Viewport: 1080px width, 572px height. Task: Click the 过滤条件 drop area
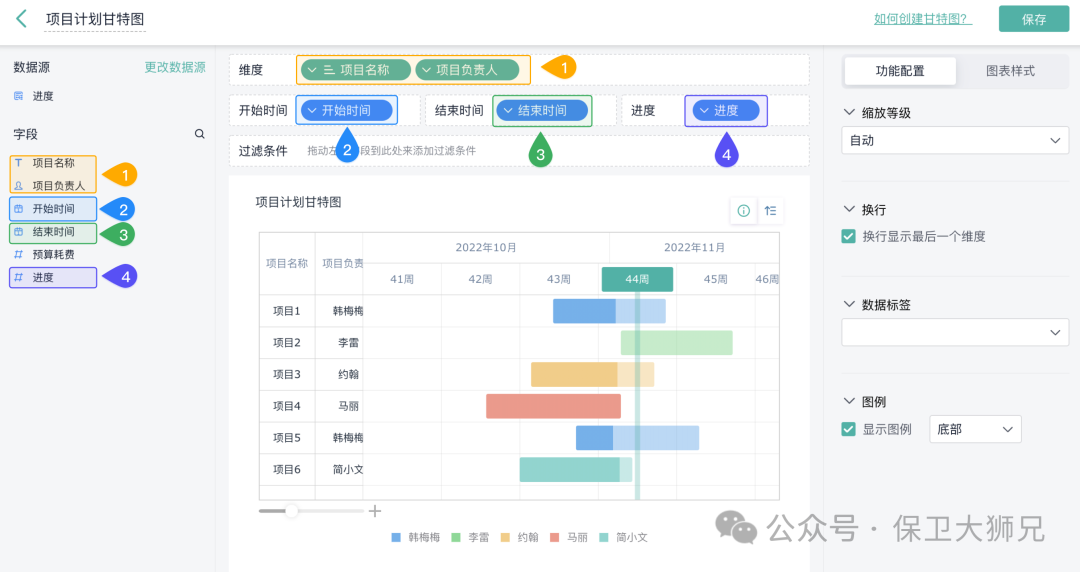[x=519, y=151]
